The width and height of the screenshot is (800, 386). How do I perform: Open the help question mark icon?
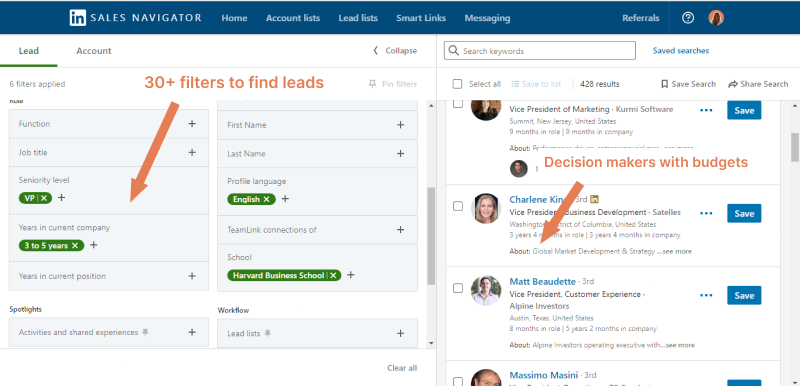(x=688, y=18)
